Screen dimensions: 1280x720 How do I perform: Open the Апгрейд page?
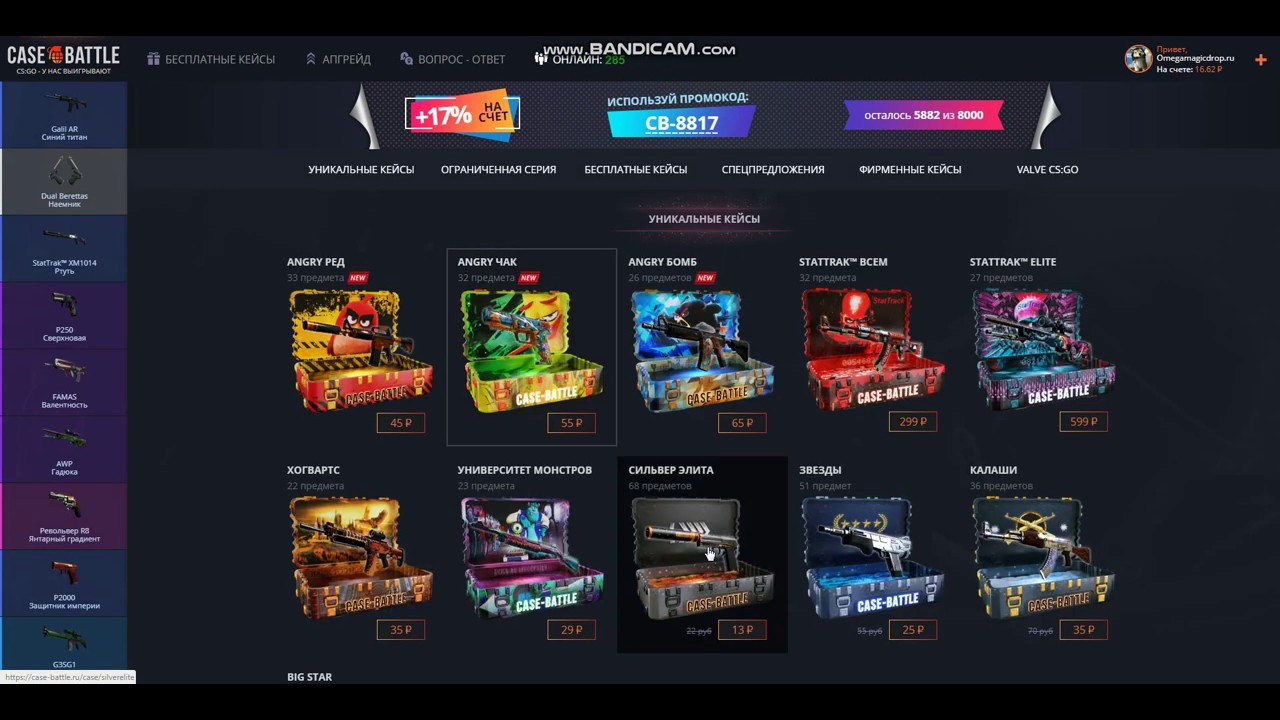pyautogui.click(x=338, y=60)
